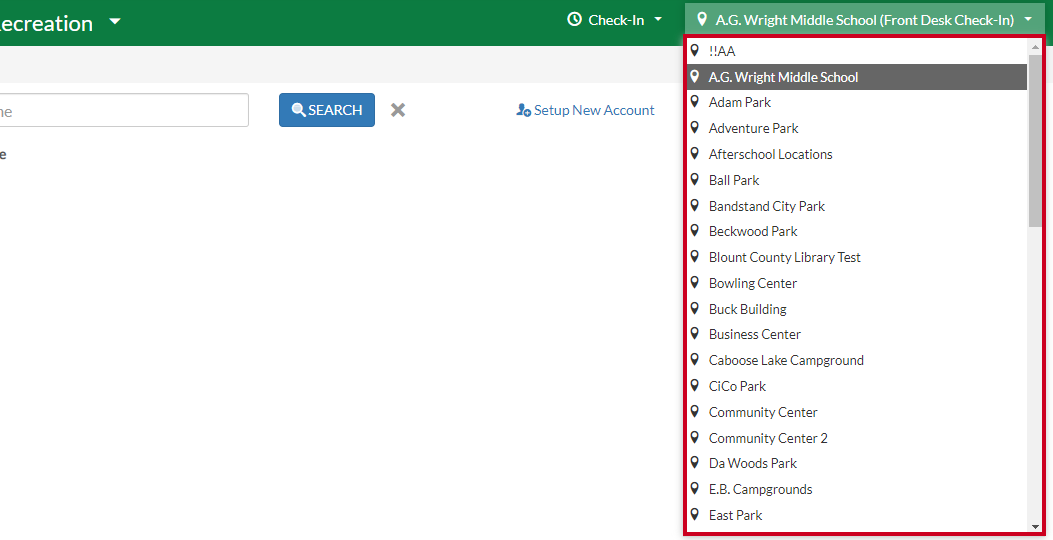Image resolution: width=1053 pixels, height=540 pixels.
Task: Click the clock icon beside Check-In
Action: [574, 19]
